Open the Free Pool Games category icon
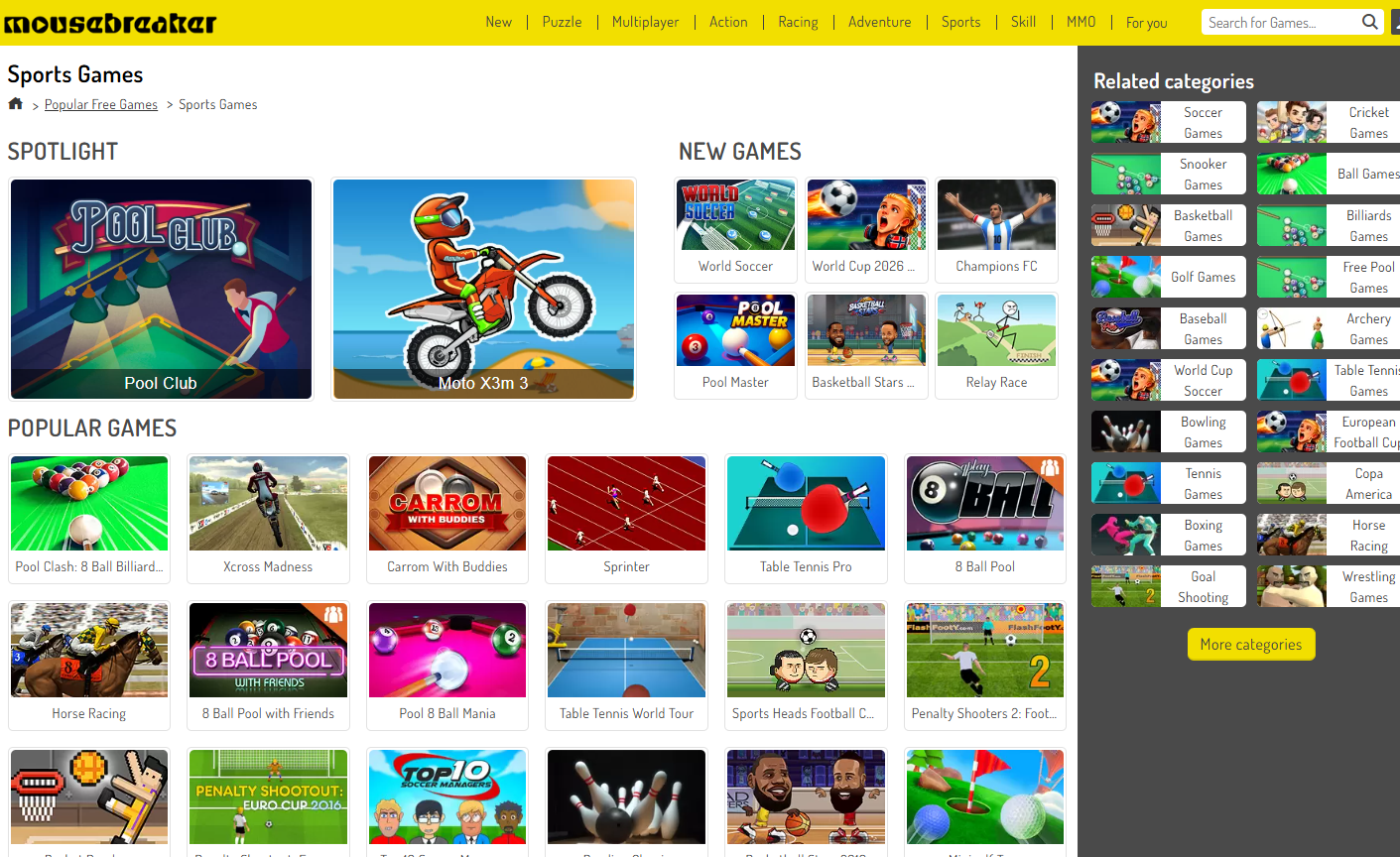The height and width of the screenshot is (857, 1400). click(1292, 278)
